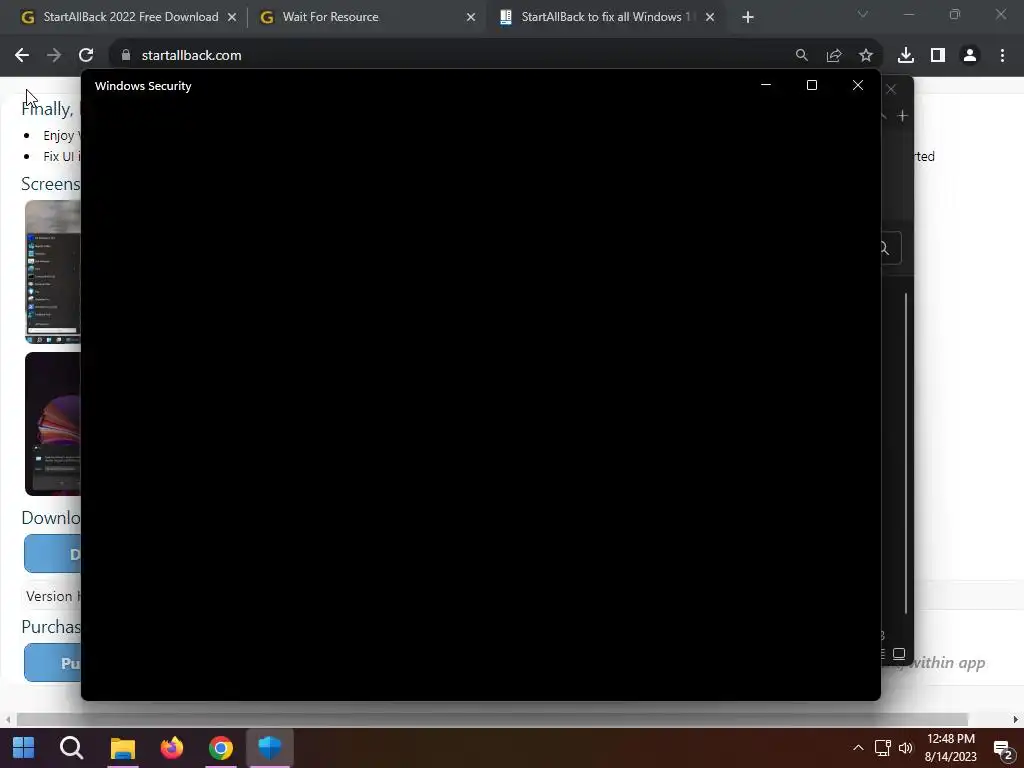This screenshot has height=768, width=1024.
Task: Show hidden system tray icons
Action: coord(858,748)
